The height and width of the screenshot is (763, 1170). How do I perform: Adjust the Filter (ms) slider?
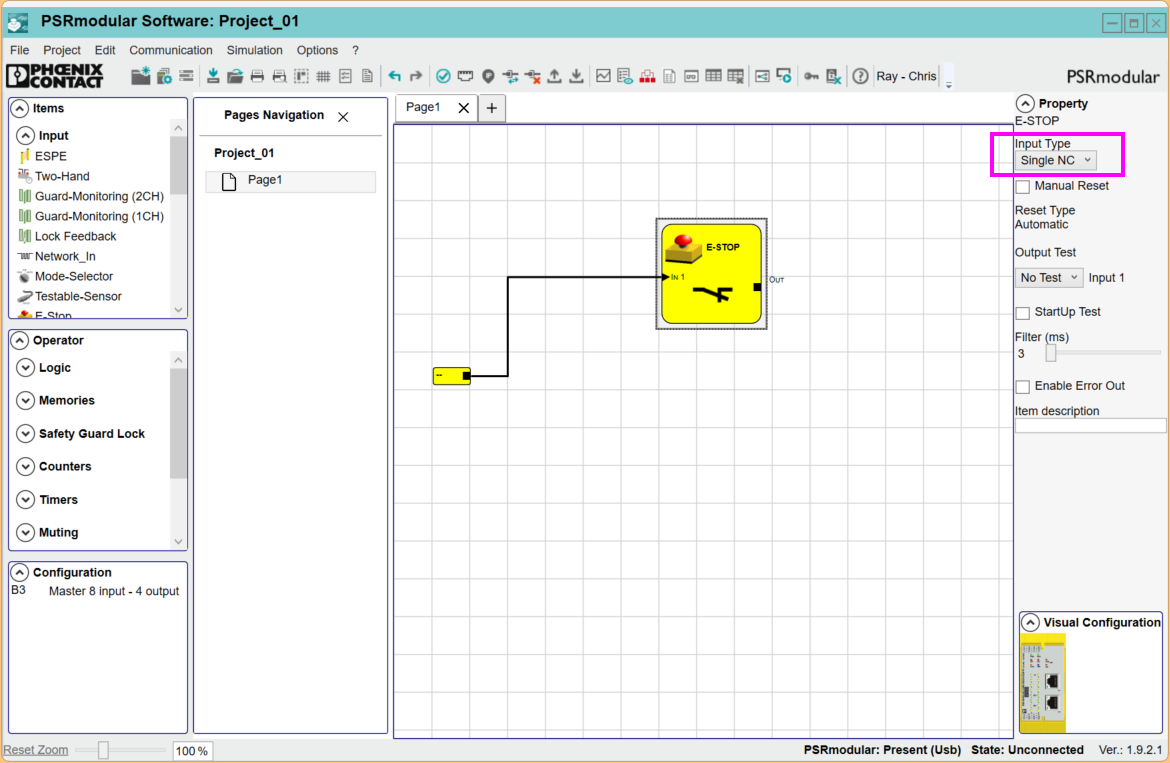click(1051, 354)
